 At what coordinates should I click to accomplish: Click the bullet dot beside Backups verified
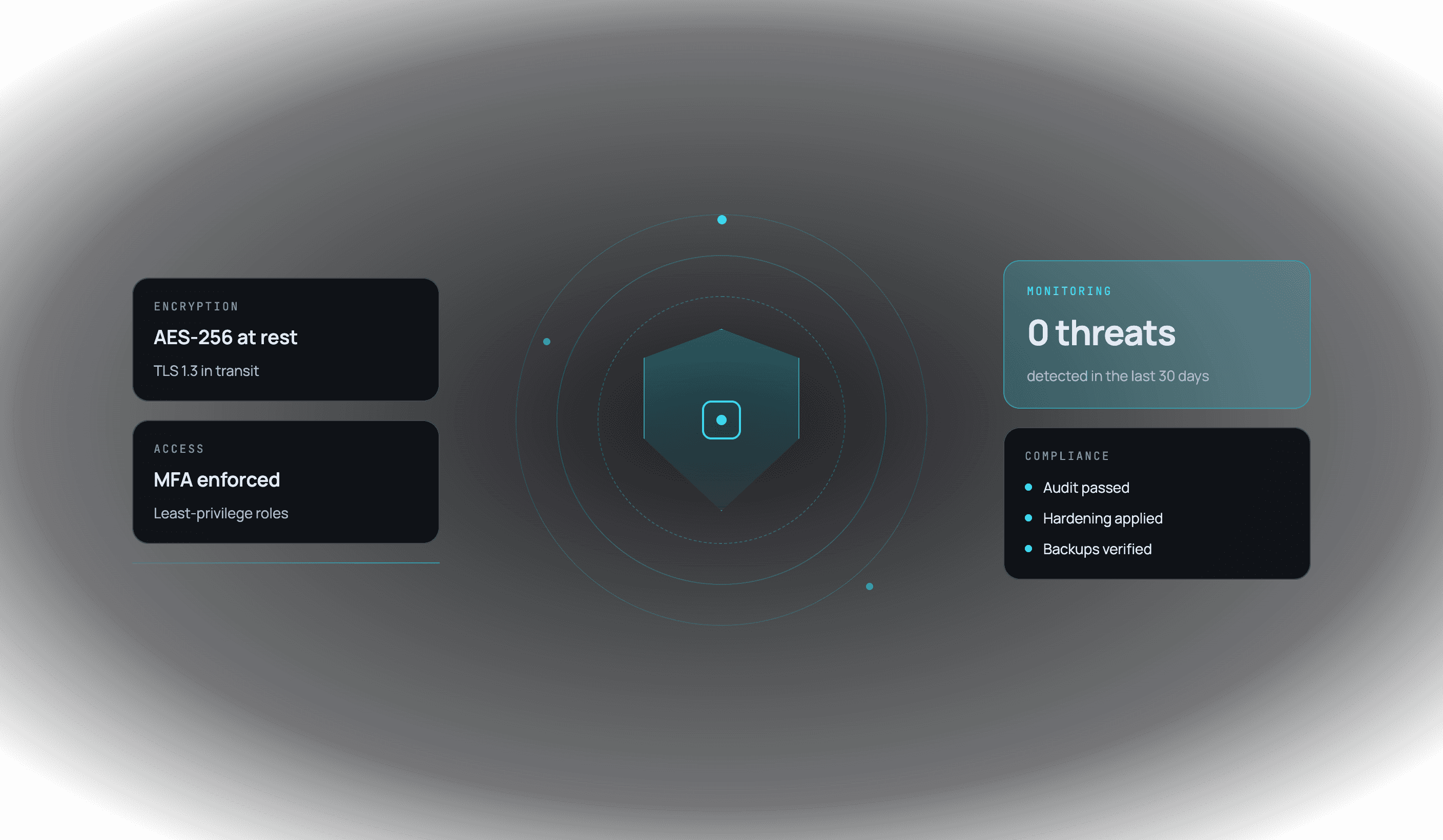click(1028, 549)
